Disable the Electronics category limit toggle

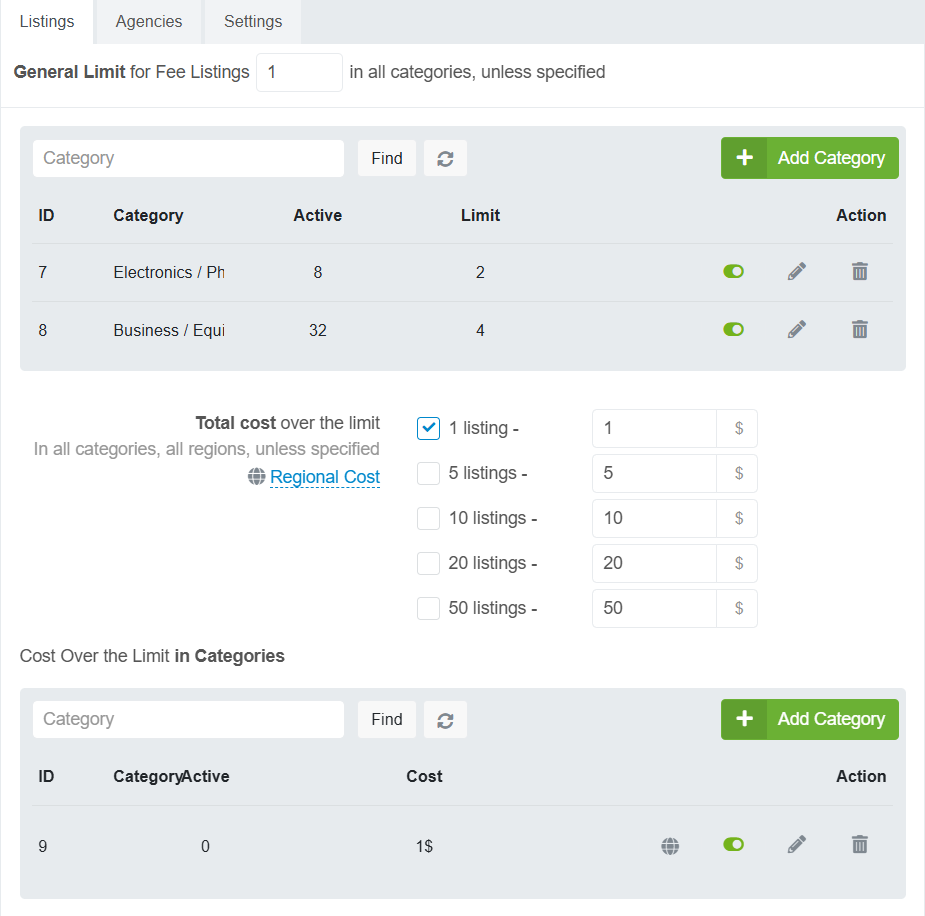[733, 271]
